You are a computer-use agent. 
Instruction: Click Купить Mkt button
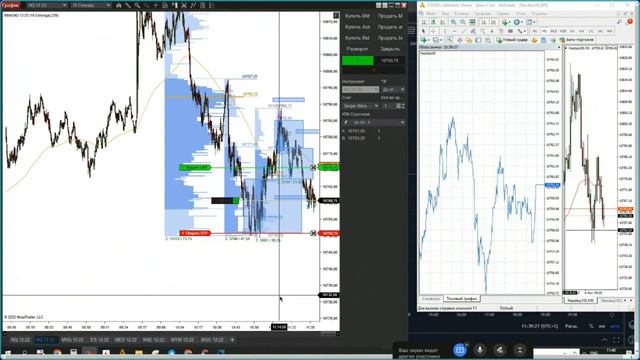pos(357,16)
